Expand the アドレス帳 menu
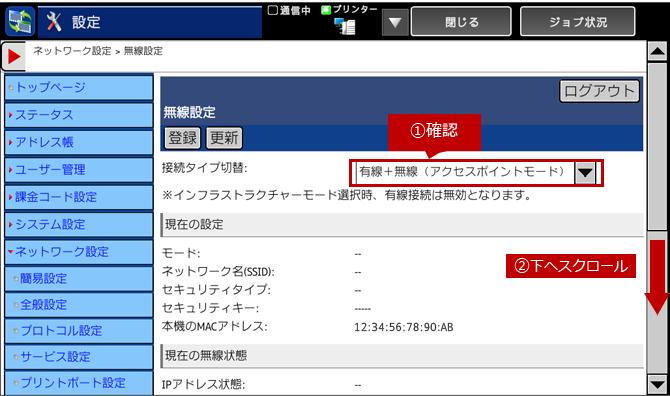 click(79, 142)
